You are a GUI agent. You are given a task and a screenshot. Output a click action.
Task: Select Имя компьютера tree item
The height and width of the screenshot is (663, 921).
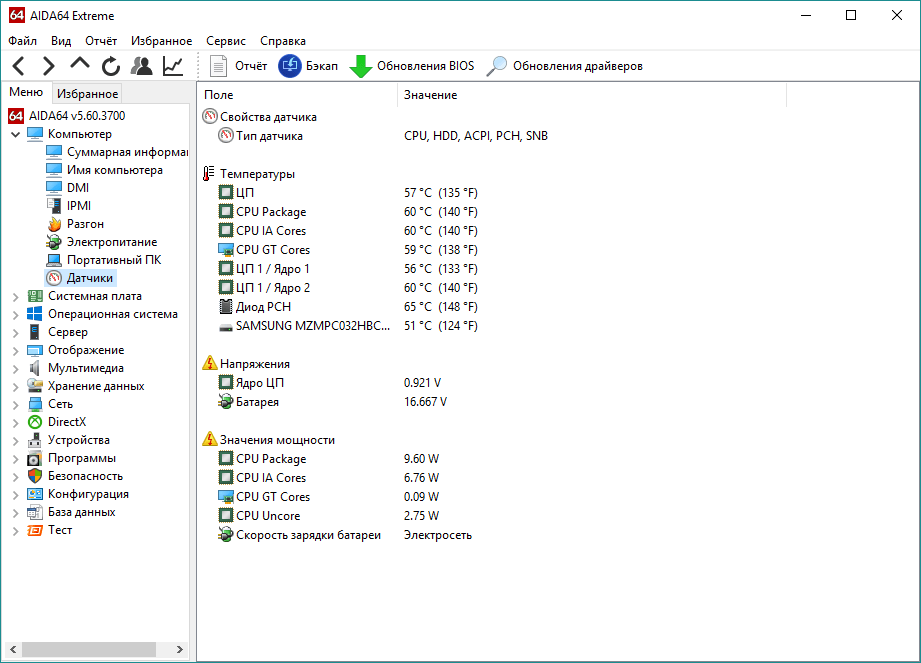coord(105,170)
